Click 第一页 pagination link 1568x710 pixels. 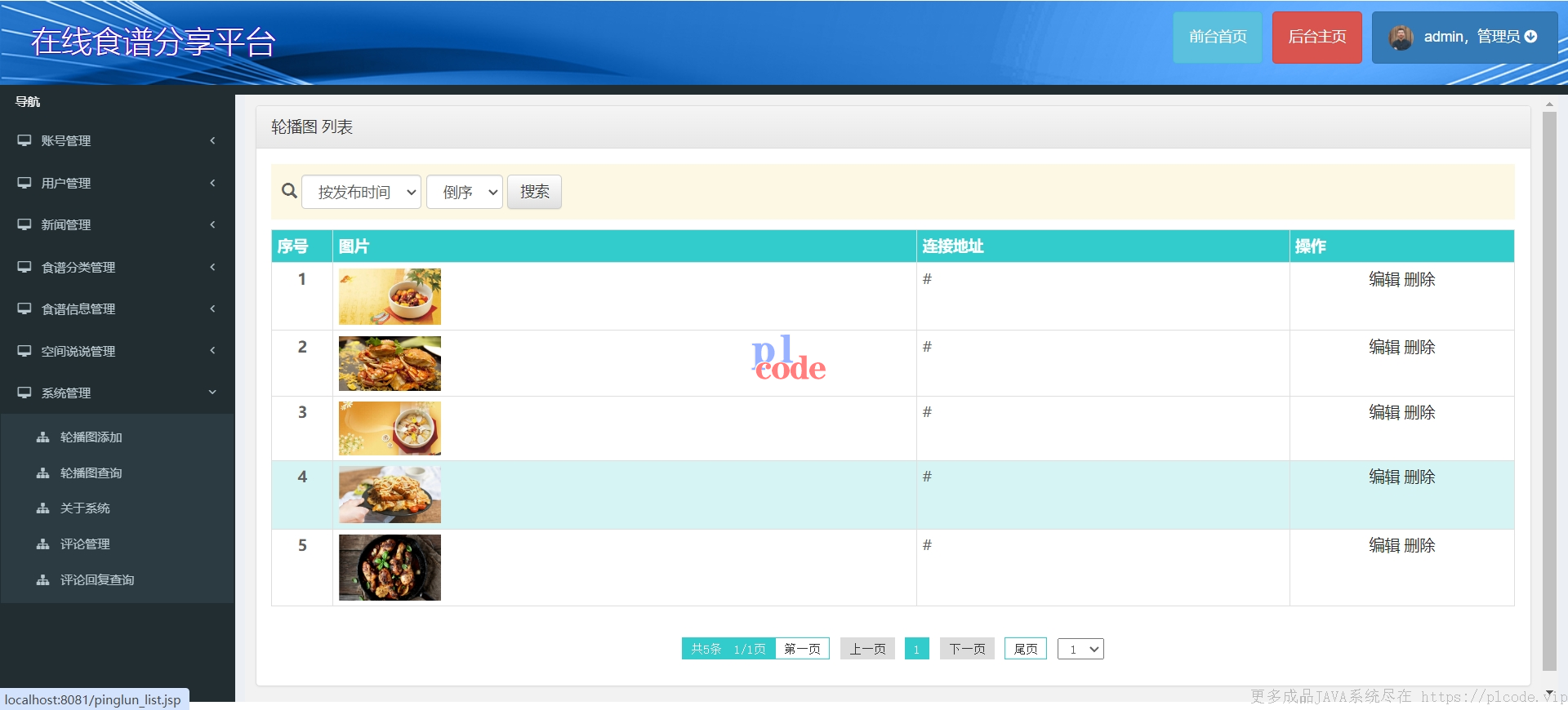coord(802,649)
